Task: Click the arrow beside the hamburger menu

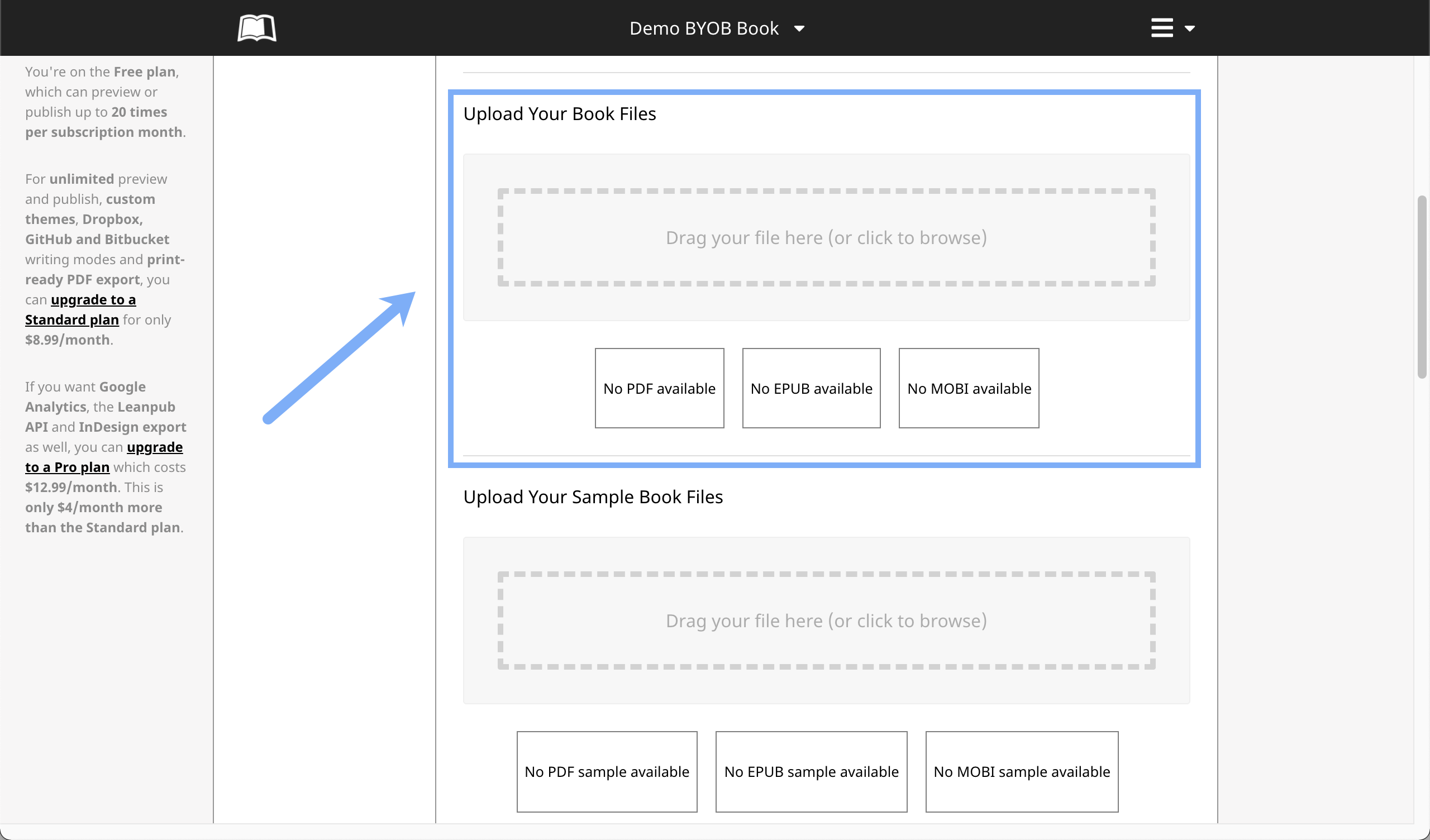Action: point(1189,28)
